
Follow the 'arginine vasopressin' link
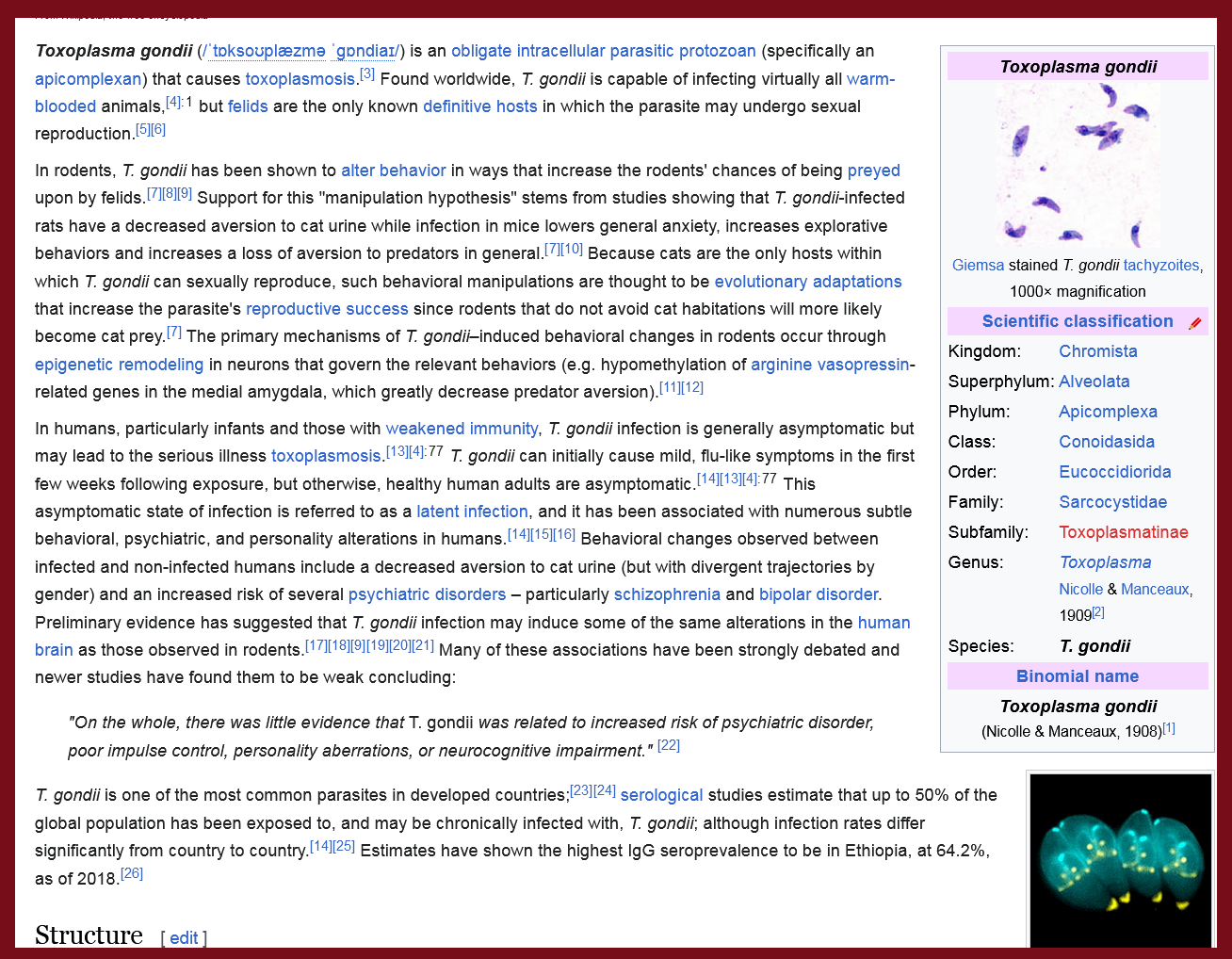tap(831, 365)
